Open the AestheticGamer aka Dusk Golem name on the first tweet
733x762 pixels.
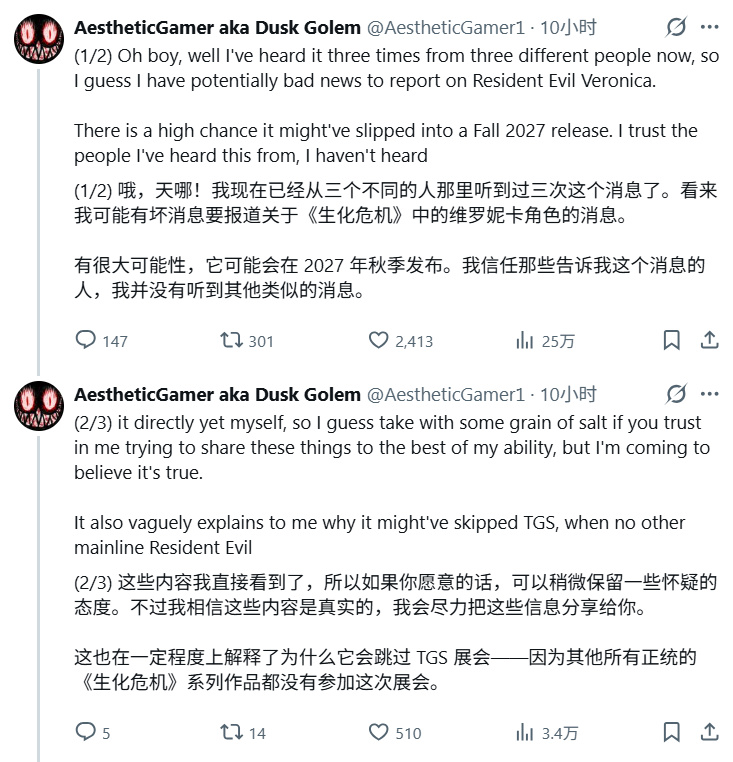(217, 28)
